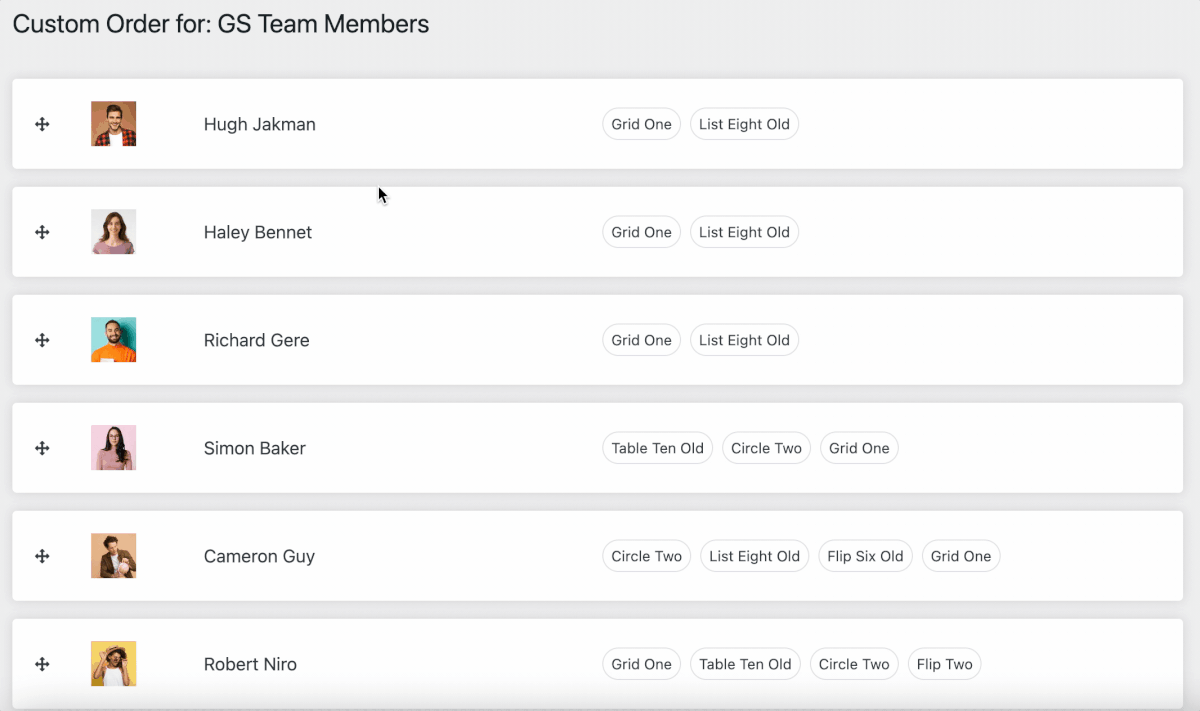Click the Richard Gere member name

(256, 340)
